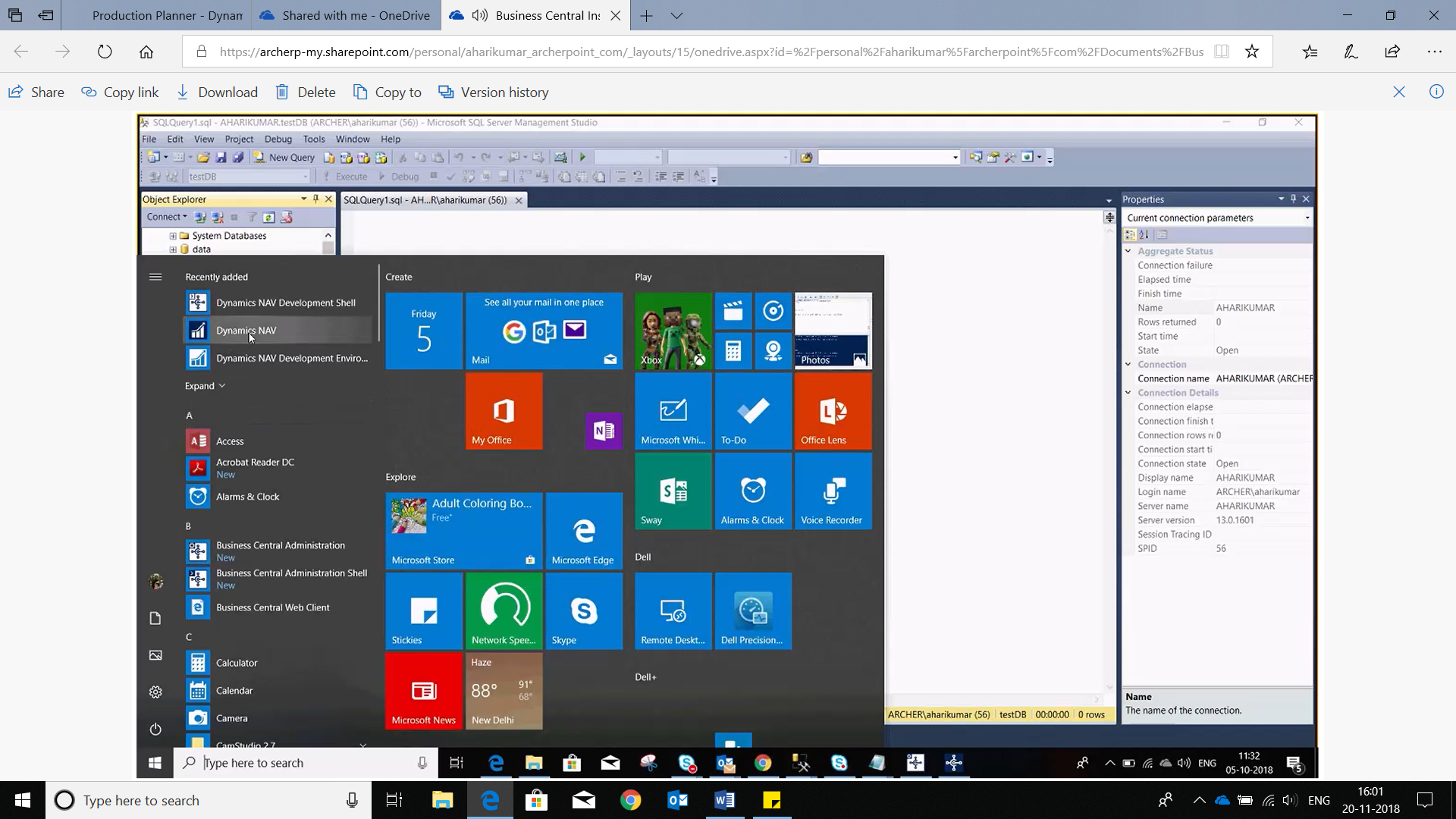Open the Office Lens tile
The image size is (1456, 819).
[x=833, y=411]
